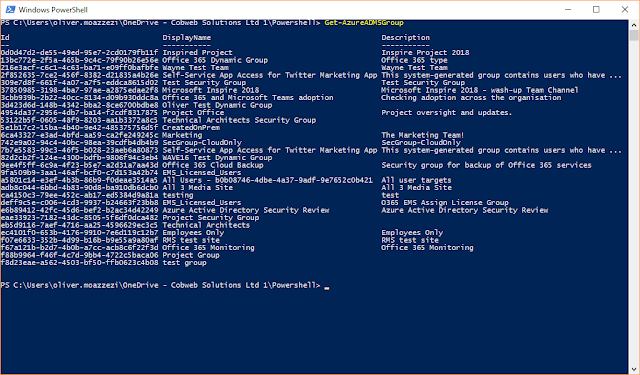Click 'testing' display name

tap(178, 195)
